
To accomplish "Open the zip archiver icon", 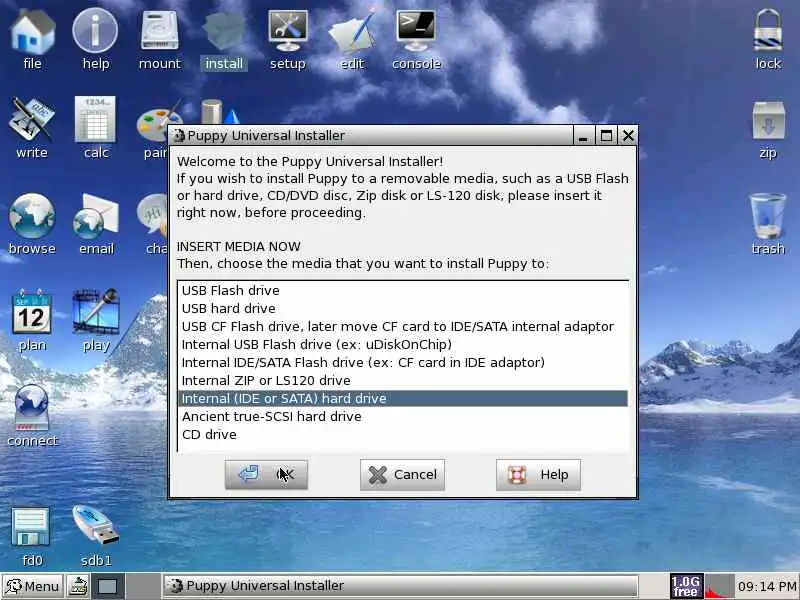I will tap(768, 130).
